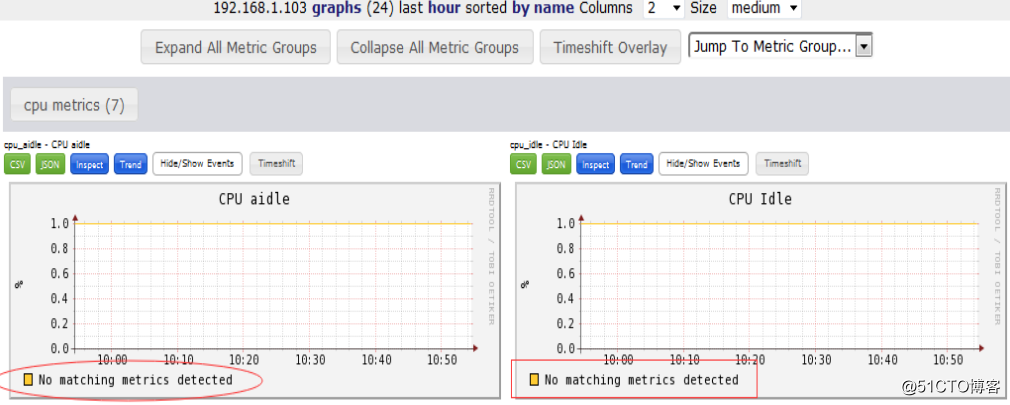Click Expand All Metric Groups button
The height and width of the screenshot is (405, 1010).
click(236, 47)
